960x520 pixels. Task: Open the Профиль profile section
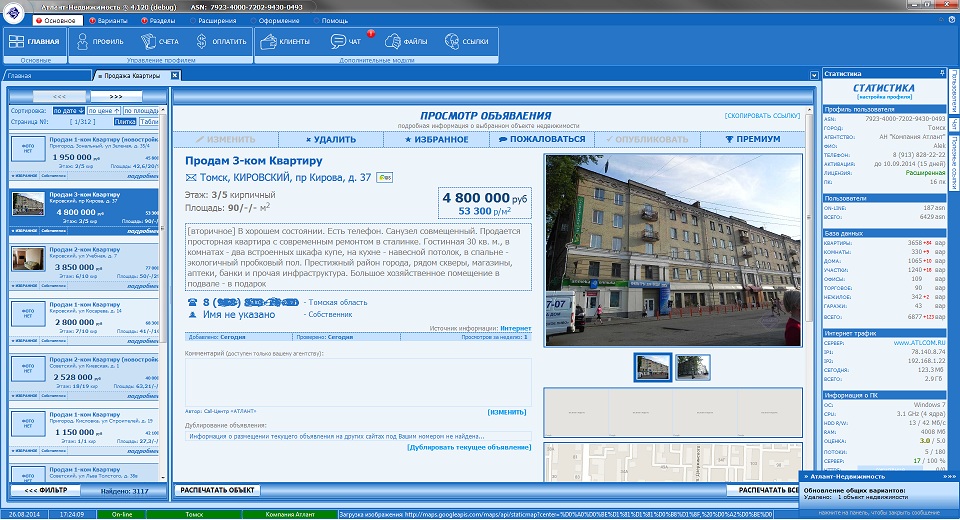[100, 42]
